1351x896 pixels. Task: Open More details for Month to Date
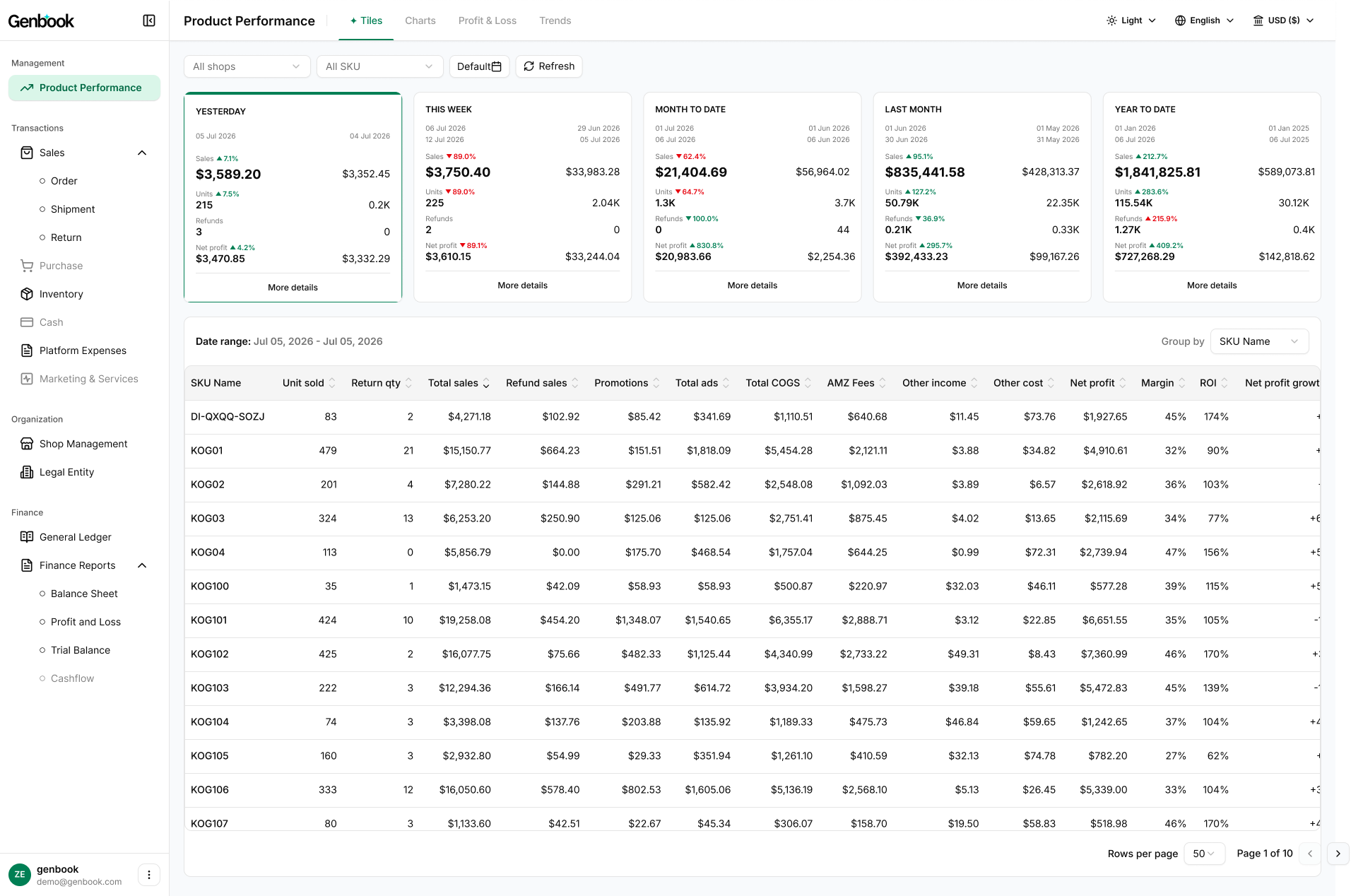coord(752,285)
